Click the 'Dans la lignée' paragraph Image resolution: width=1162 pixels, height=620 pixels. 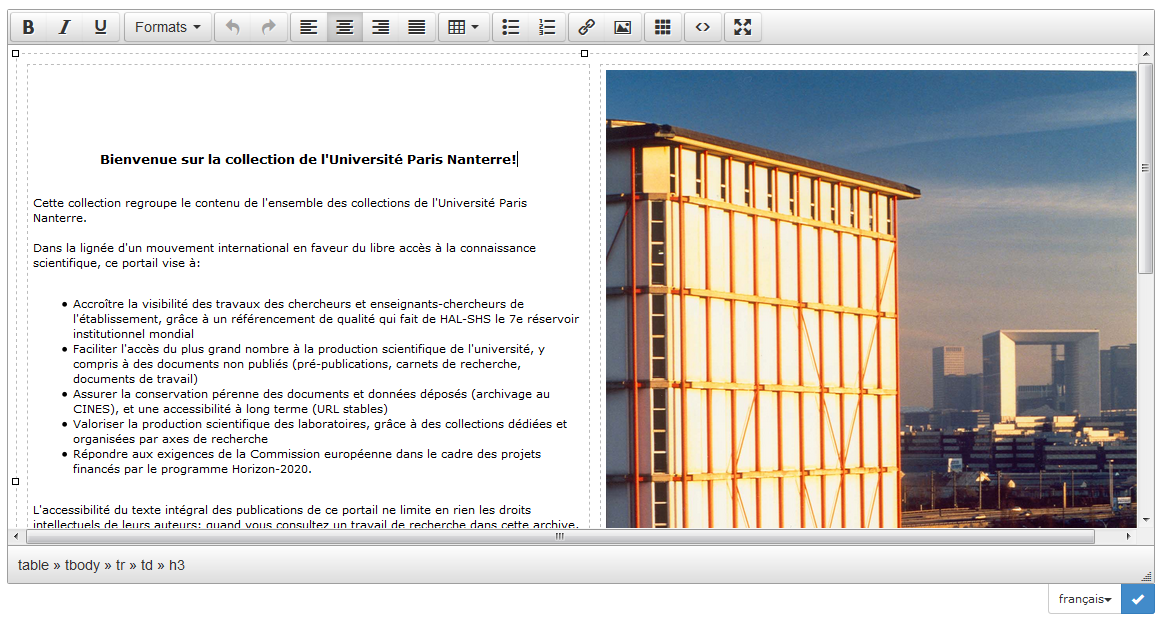[285, 256]
